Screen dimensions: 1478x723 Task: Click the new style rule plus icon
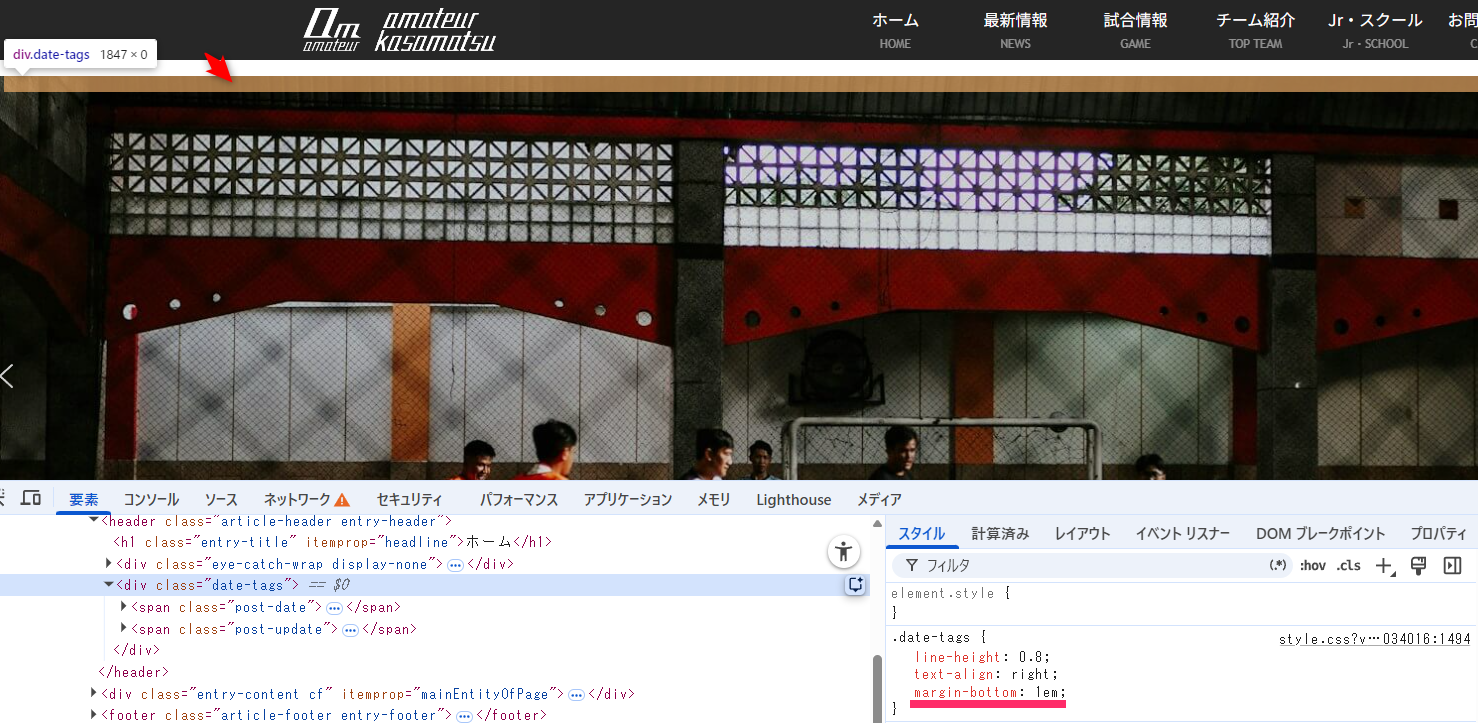click(1384, 566)
